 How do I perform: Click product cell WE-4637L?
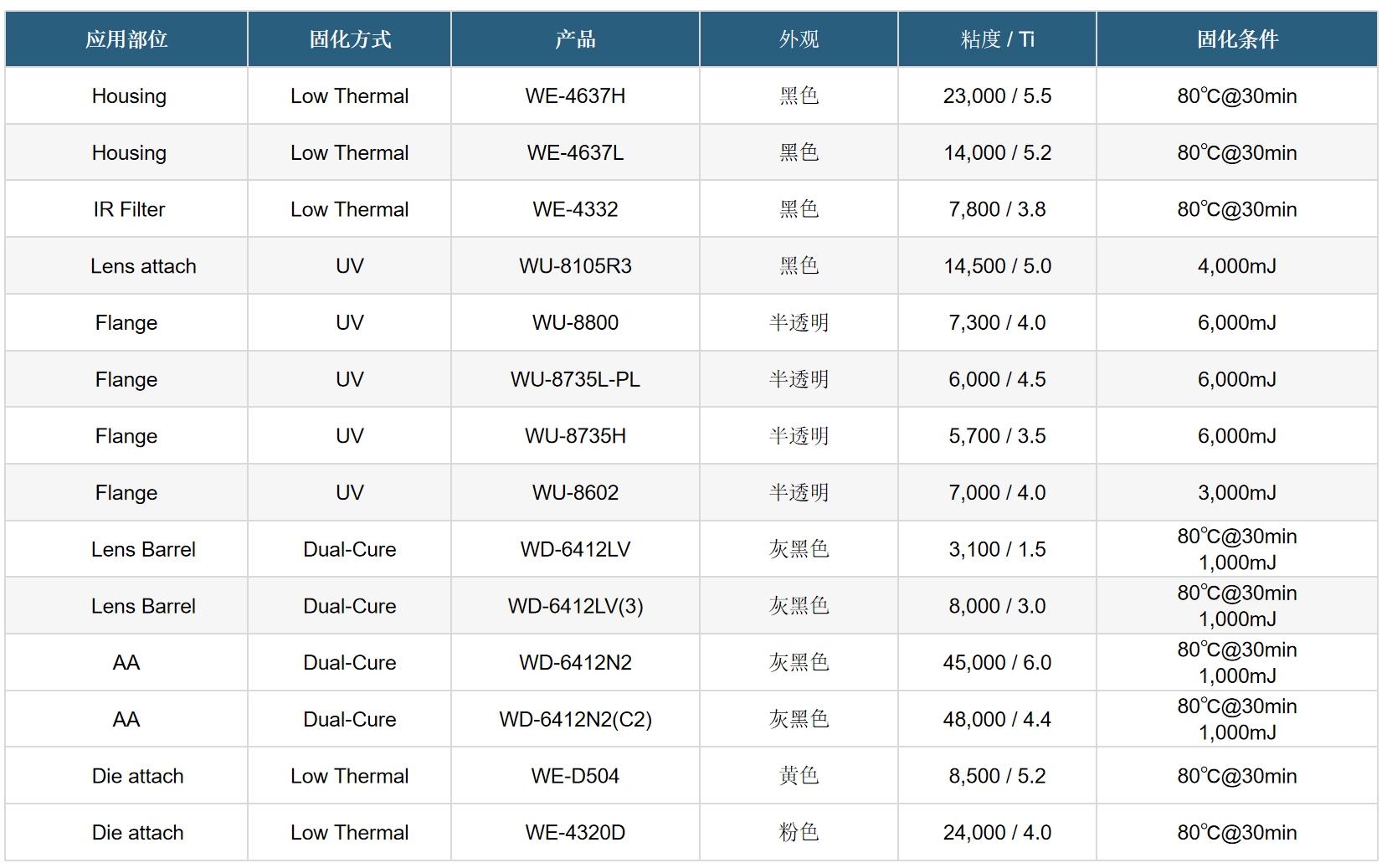575,152
